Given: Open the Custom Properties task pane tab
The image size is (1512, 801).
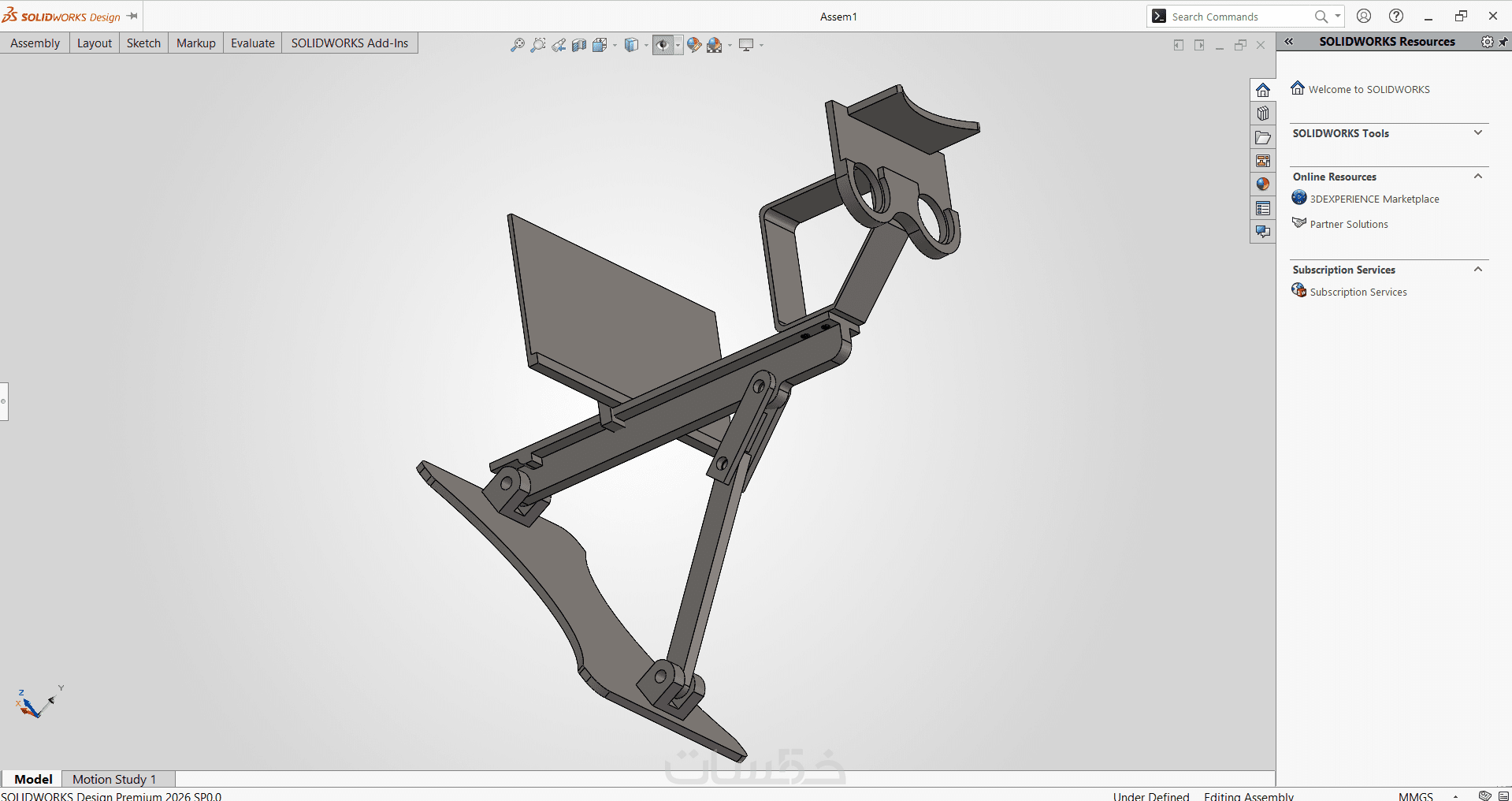Looking at the screenshot, I should 1263,208.
